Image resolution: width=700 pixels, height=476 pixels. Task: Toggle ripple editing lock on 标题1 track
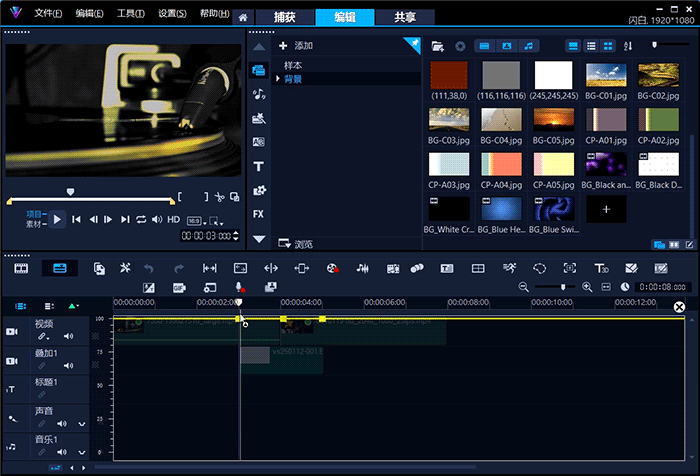42,395
